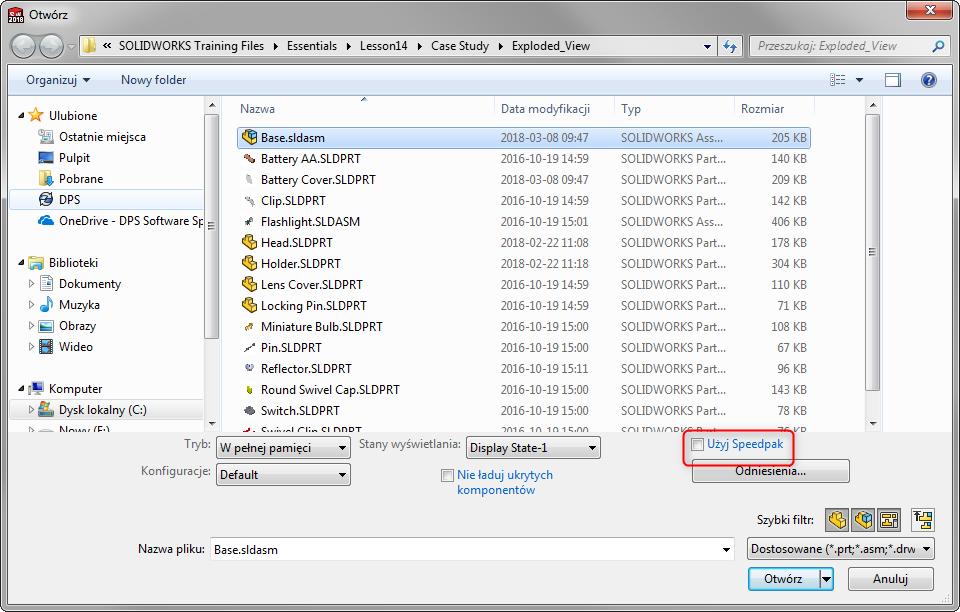Click Battery AA.SLDPRT file icon
This screenshot has height=612, width=960.
coord(249,159)
